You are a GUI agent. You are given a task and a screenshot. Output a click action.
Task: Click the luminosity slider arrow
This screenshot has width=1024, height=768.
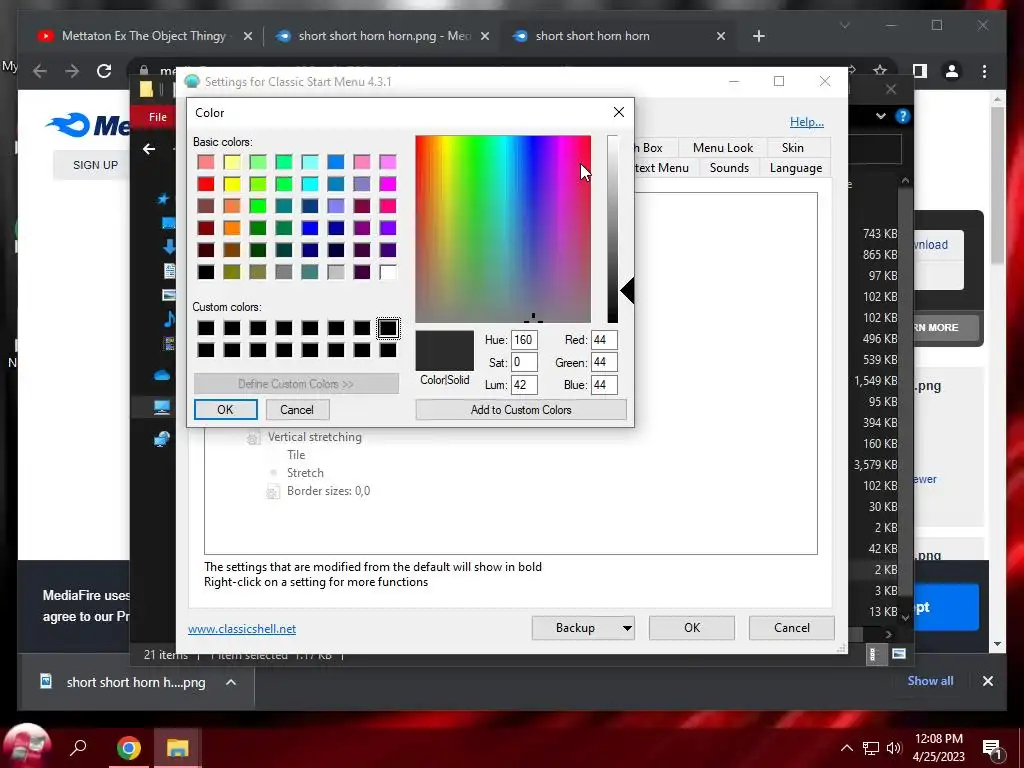point(627,291)
